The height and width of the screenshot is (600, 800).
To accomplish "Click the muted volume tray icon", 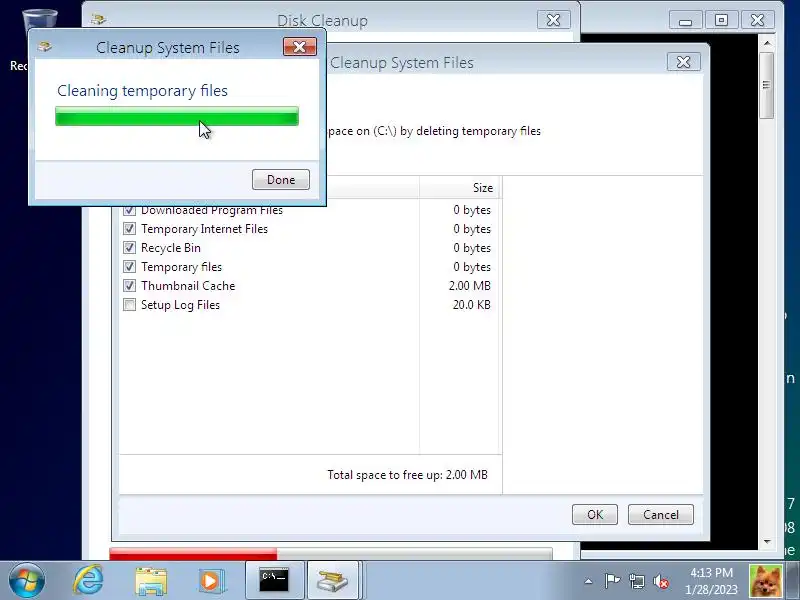I will coord(661,581).
